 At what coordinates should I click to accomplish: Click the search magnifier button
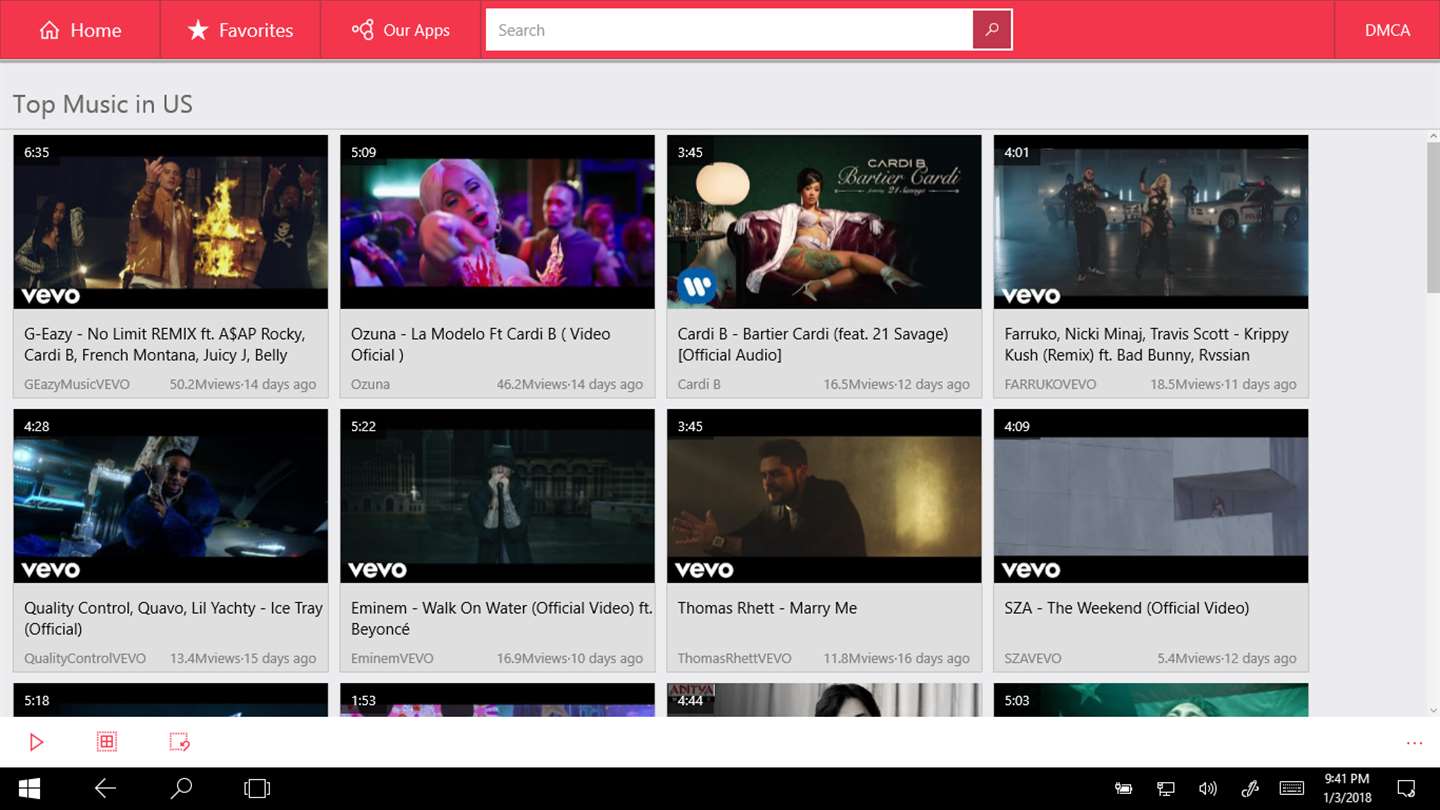click(992, 30)
